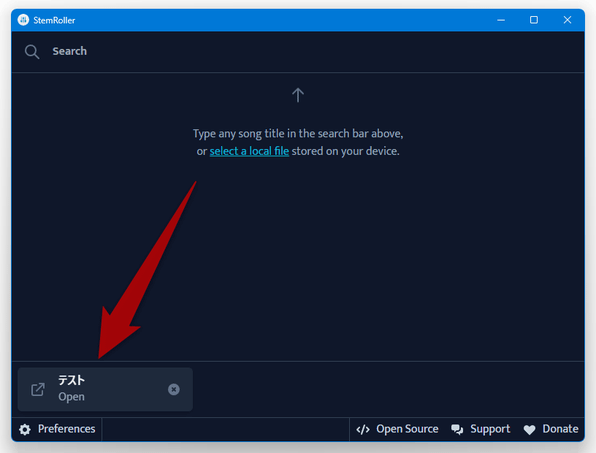This screenshot has width=596, height=453.
Task: Click the Preferences label
Action: (x=67, y=429)
